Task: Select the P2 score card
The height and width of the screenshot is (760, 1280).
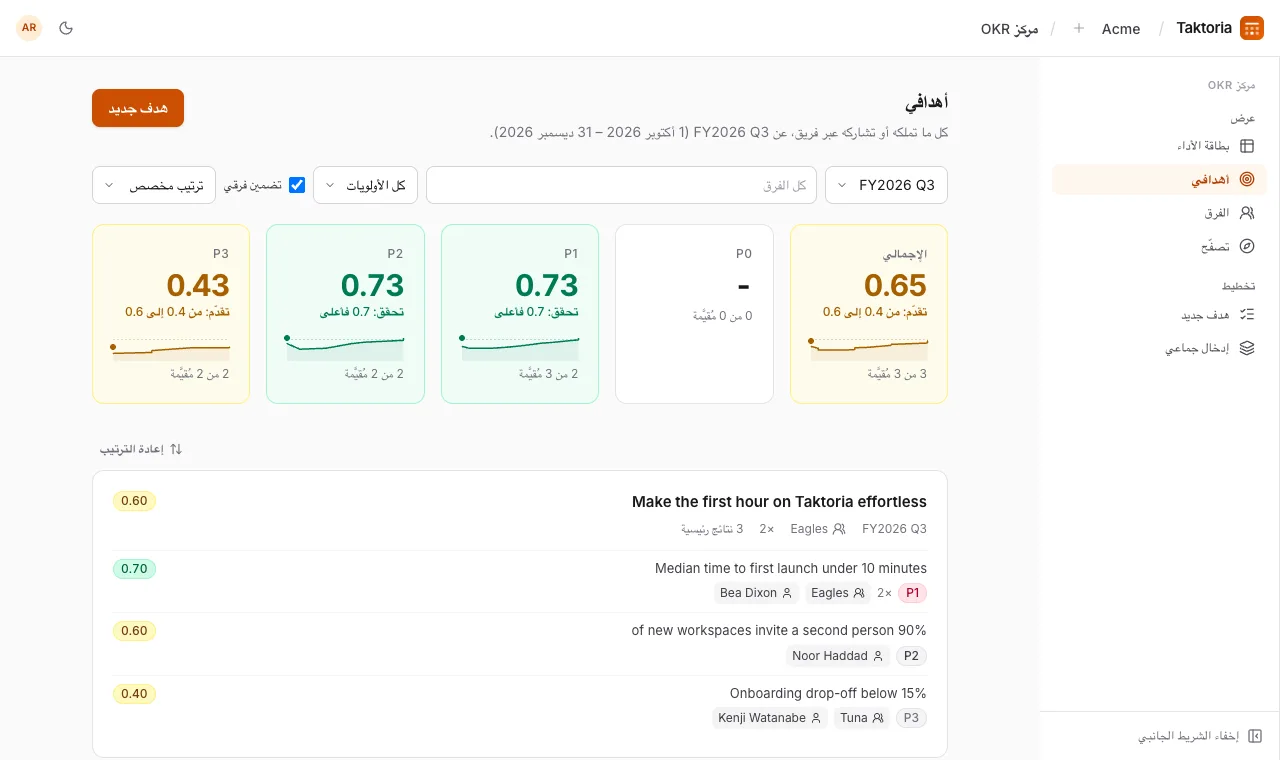Action: (x=345, y=314)
